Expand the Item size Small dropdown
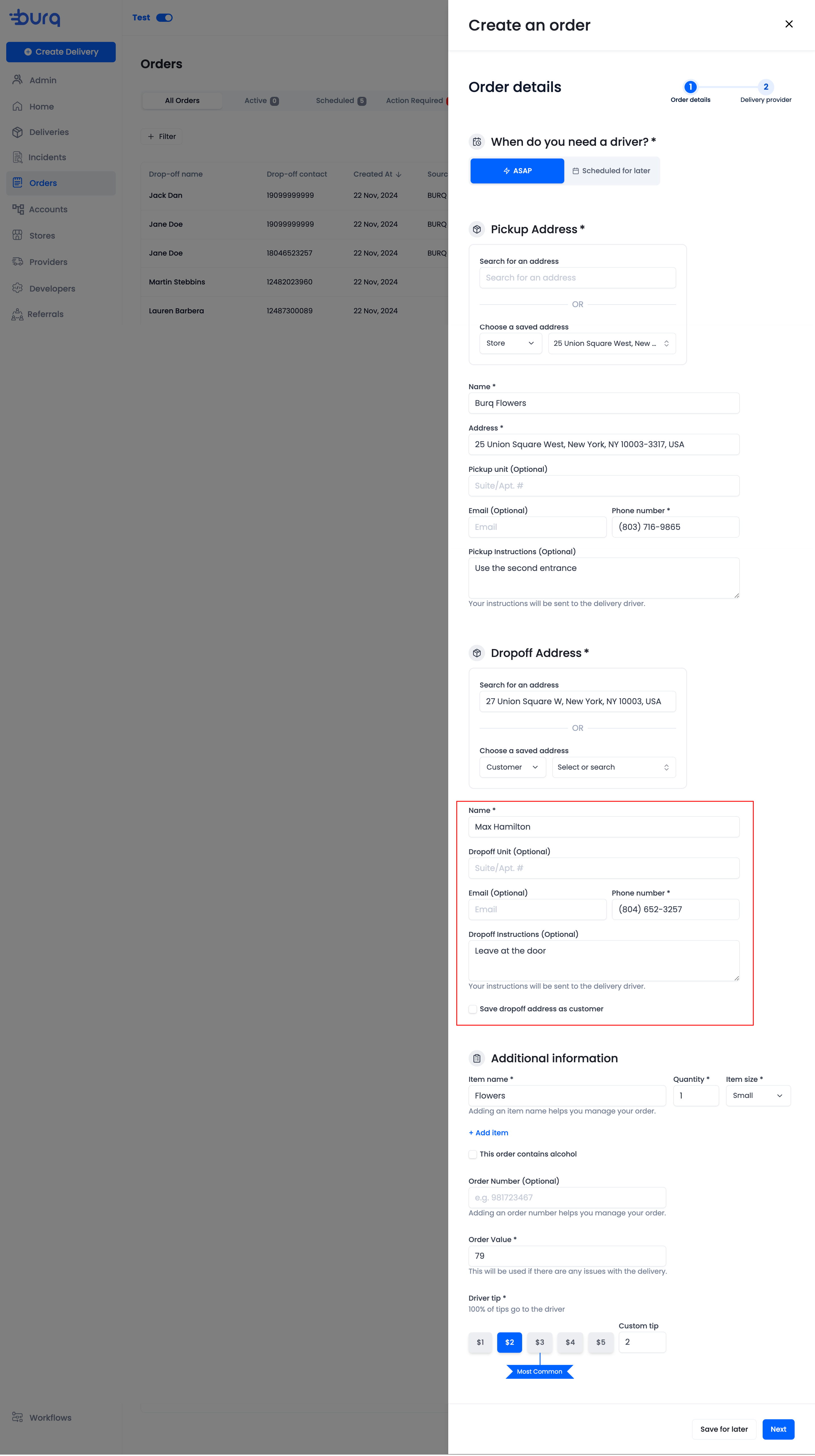Viewport: 815px width, 1456px height. point(758,1096)
